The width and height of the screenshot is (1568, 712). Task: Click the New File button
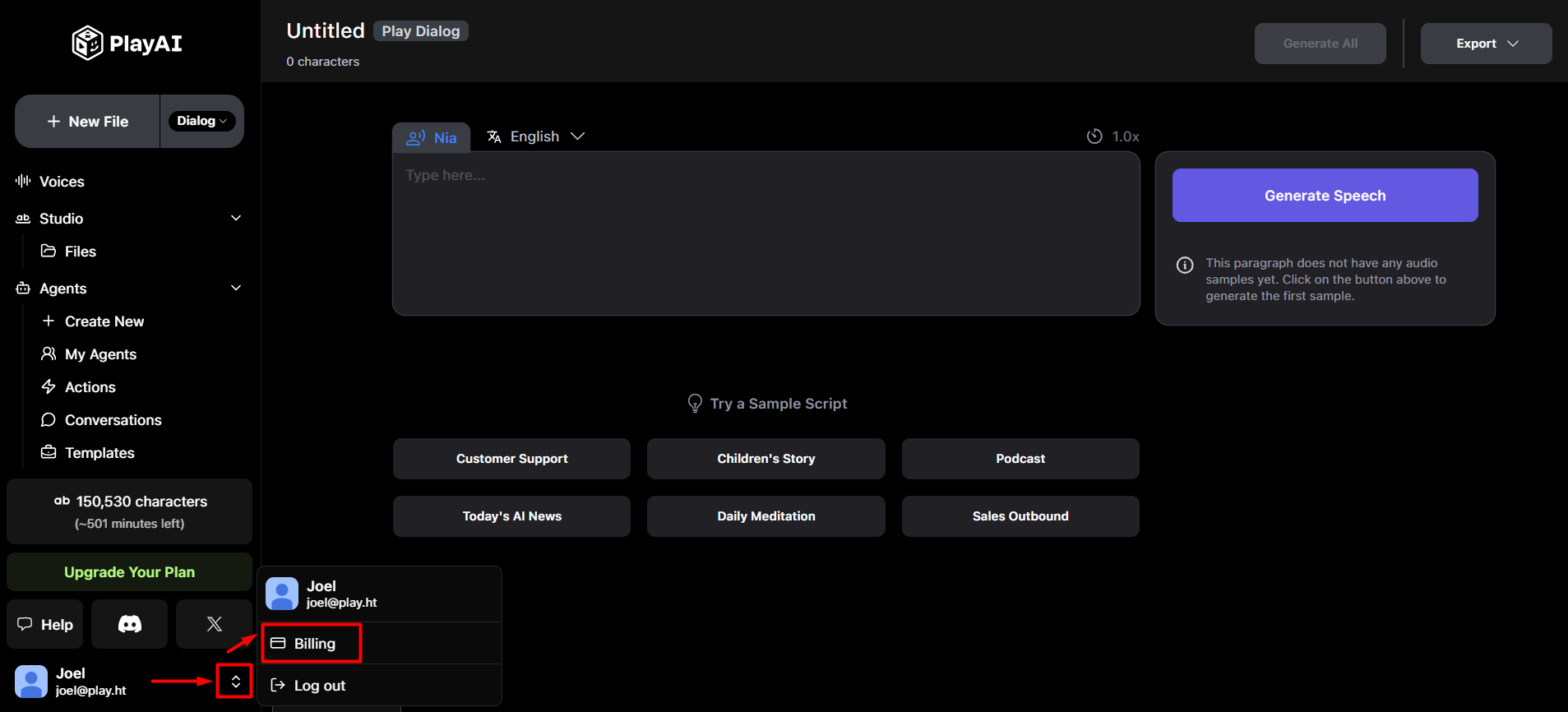(87, 121)
